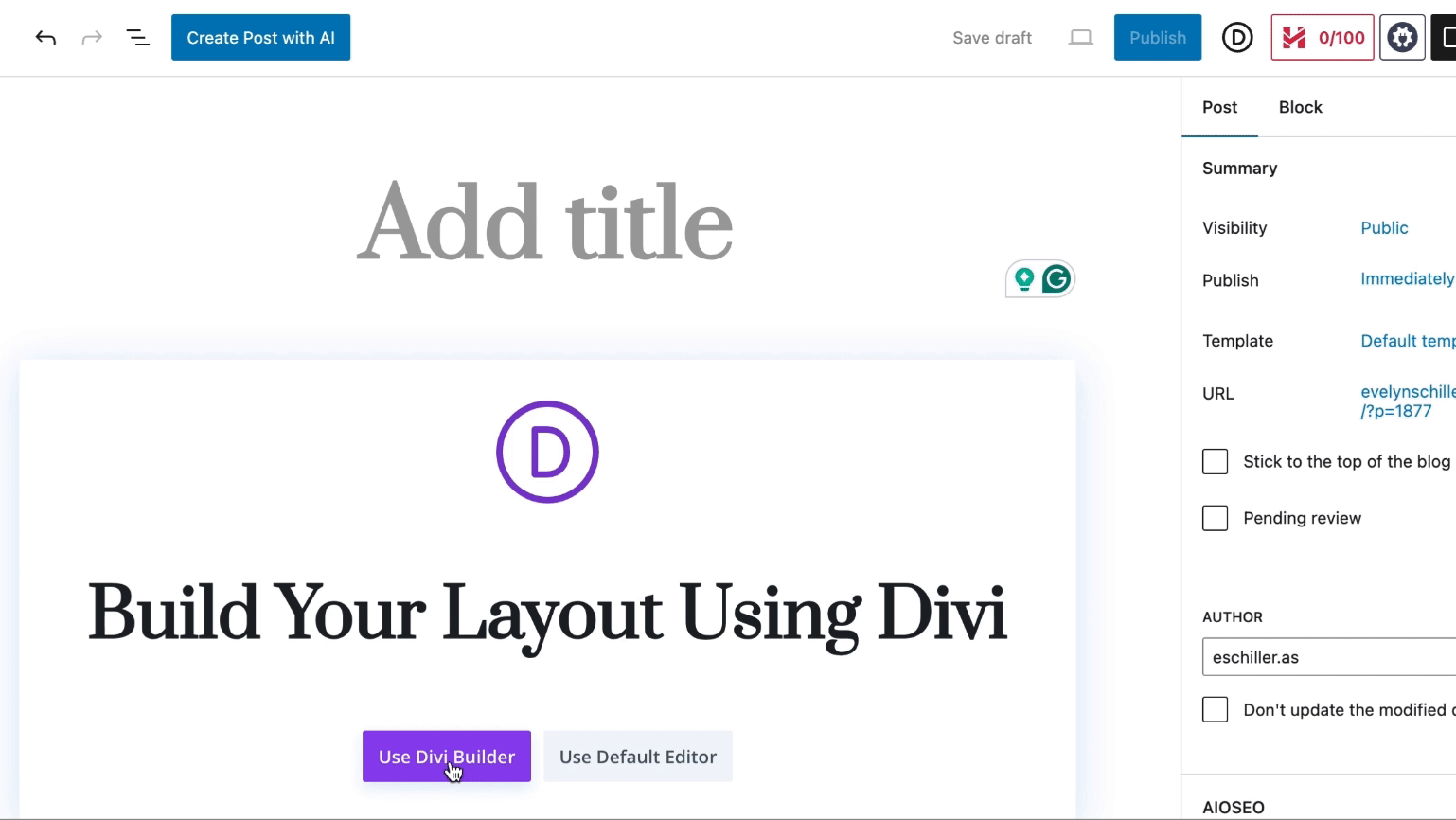Click the Redo arrow icon
This screenshot has height=820, width=1456.
92,38
